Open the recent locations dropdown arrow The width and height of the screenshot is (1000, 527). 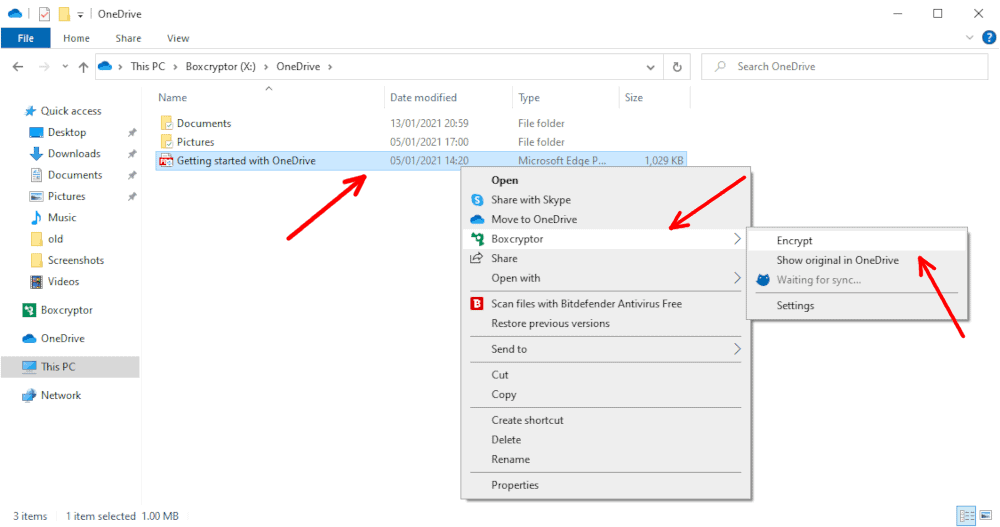pos(65,66)
